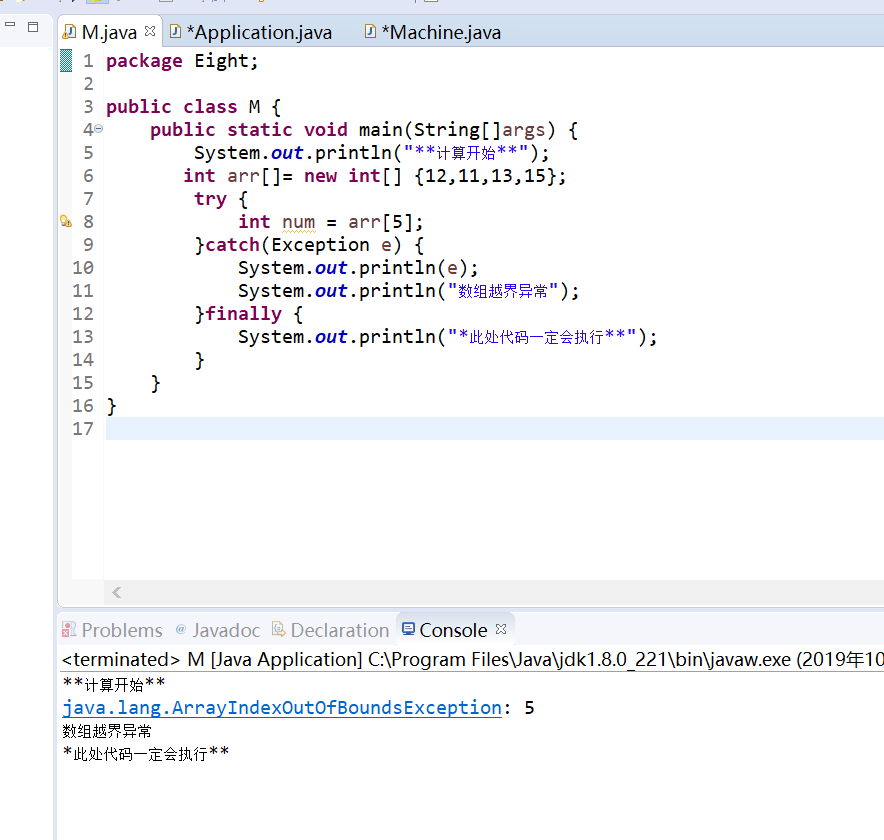Open the *Application.java editor tab
This screenshot has width=884, height=840.
(x=259, y=32)
